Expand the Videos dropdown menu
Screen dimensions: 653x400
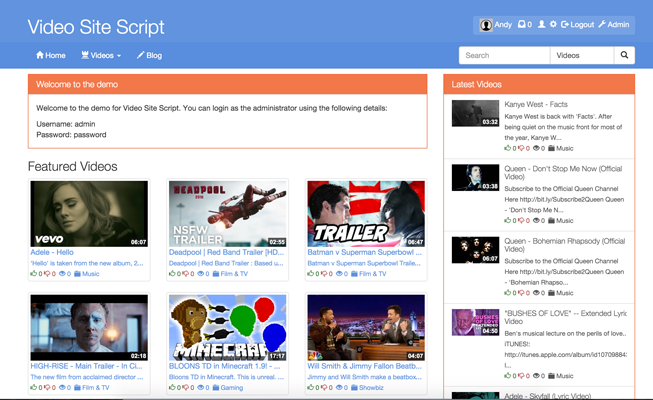pyautogui.click(x=101, y=55)
